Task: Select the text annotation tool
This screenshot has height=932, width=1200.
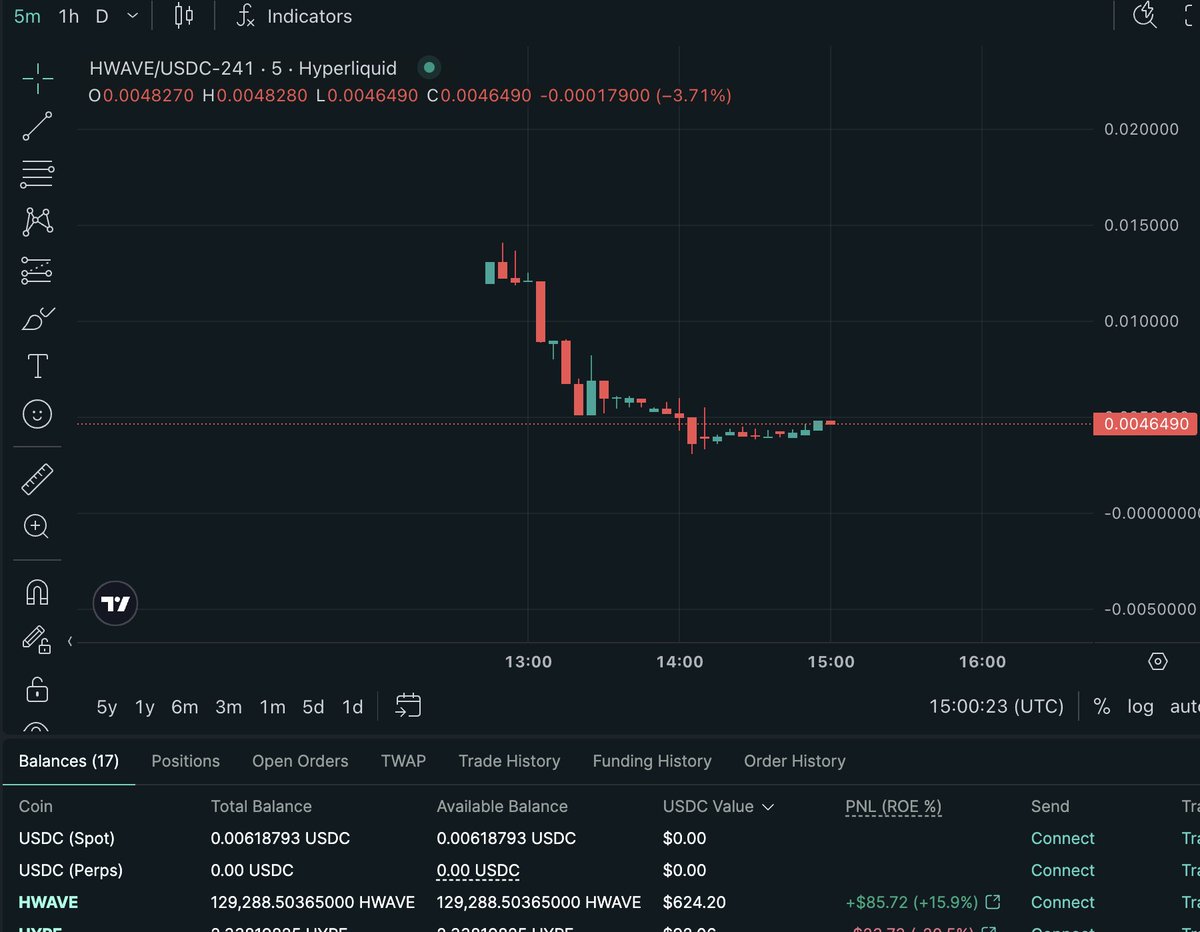Action: tap(37, 366)
